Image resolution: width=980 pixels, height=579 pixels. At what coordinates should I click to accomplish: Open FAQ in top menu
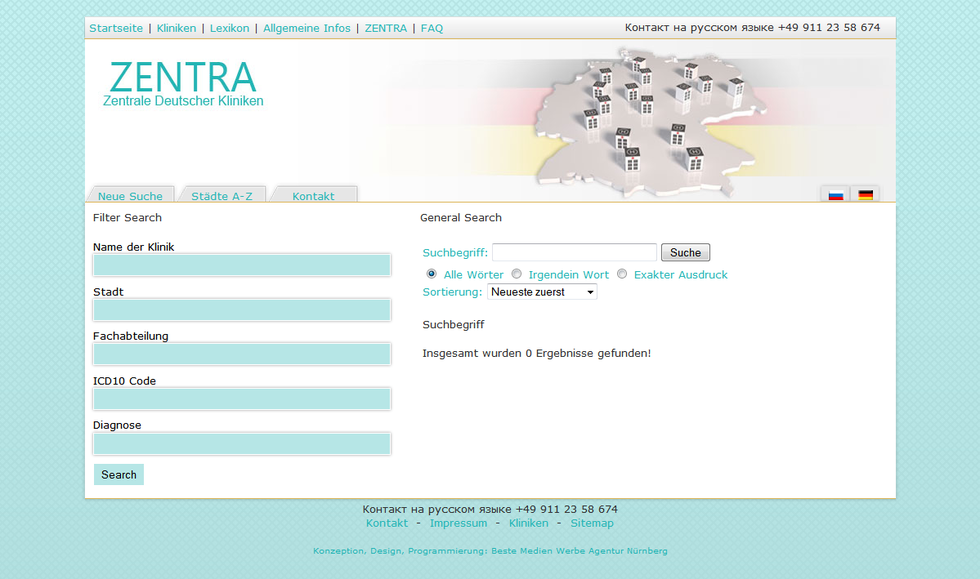click(x=432, y=28)
